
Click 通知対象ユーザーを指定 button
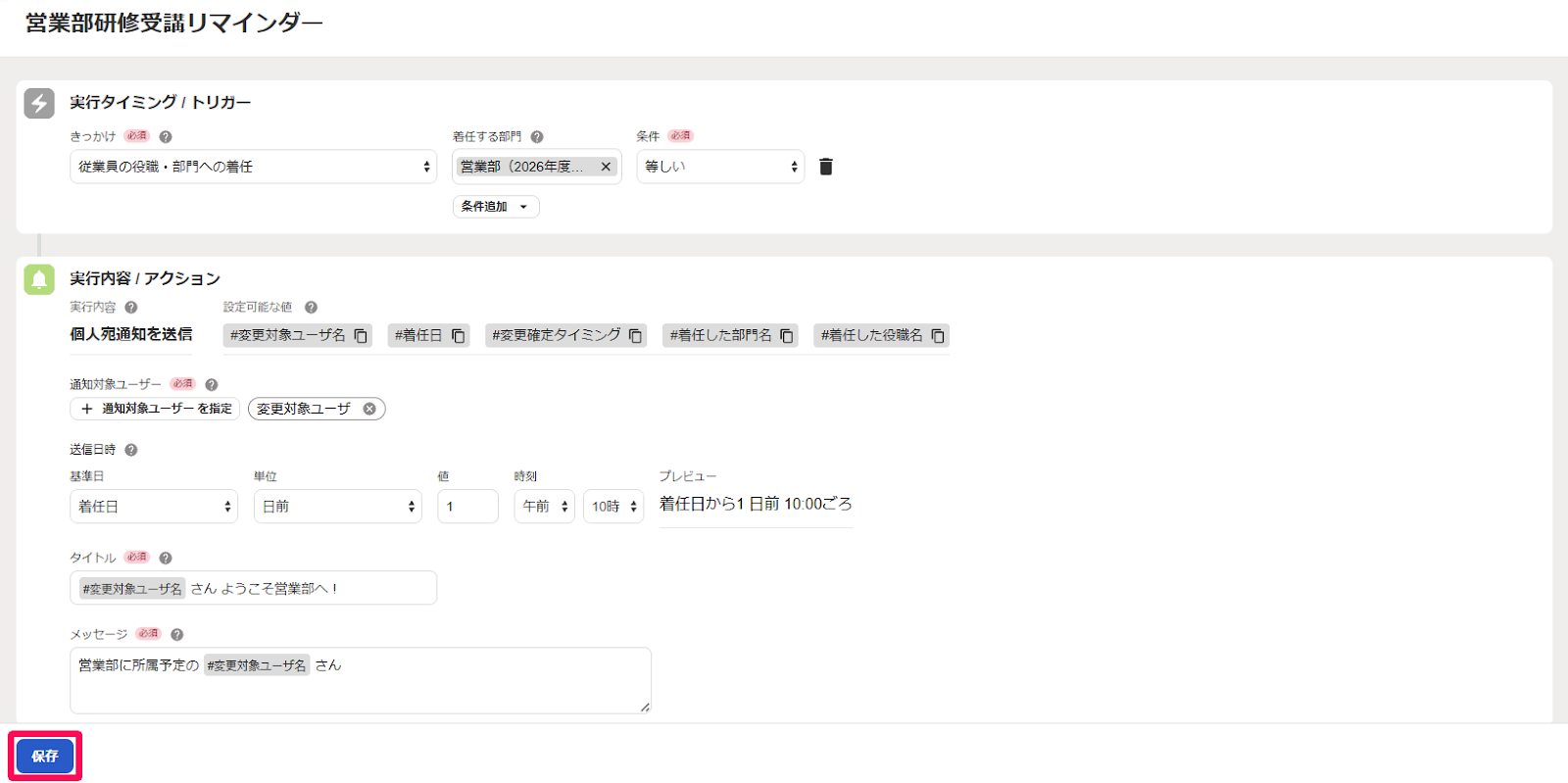(x=155, y=409)
